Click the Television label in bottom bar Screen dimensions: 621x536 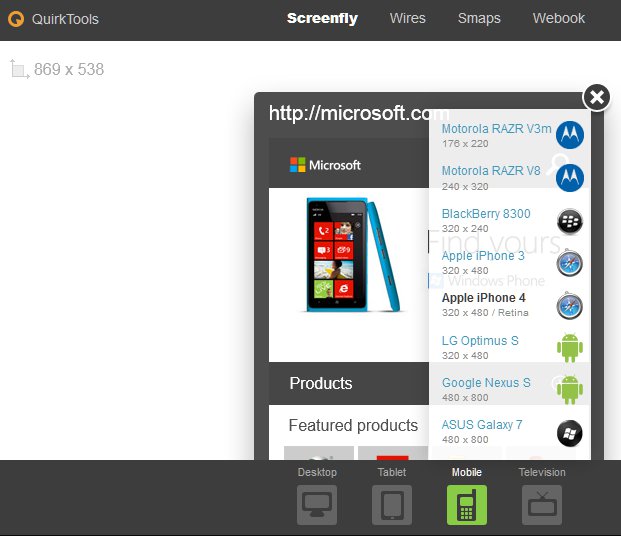coord(542,472)
